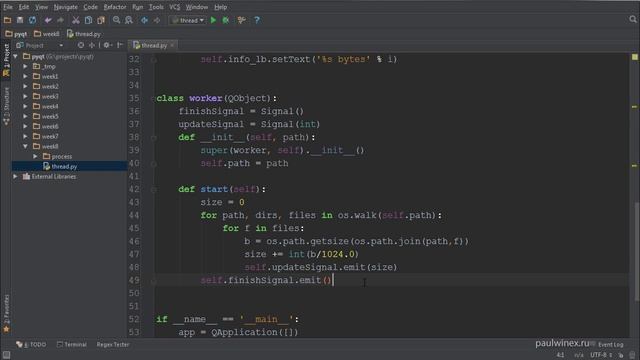
Task: Toggle the Event Log tool window
Action: pyautogui.click(x=611, y=345)
